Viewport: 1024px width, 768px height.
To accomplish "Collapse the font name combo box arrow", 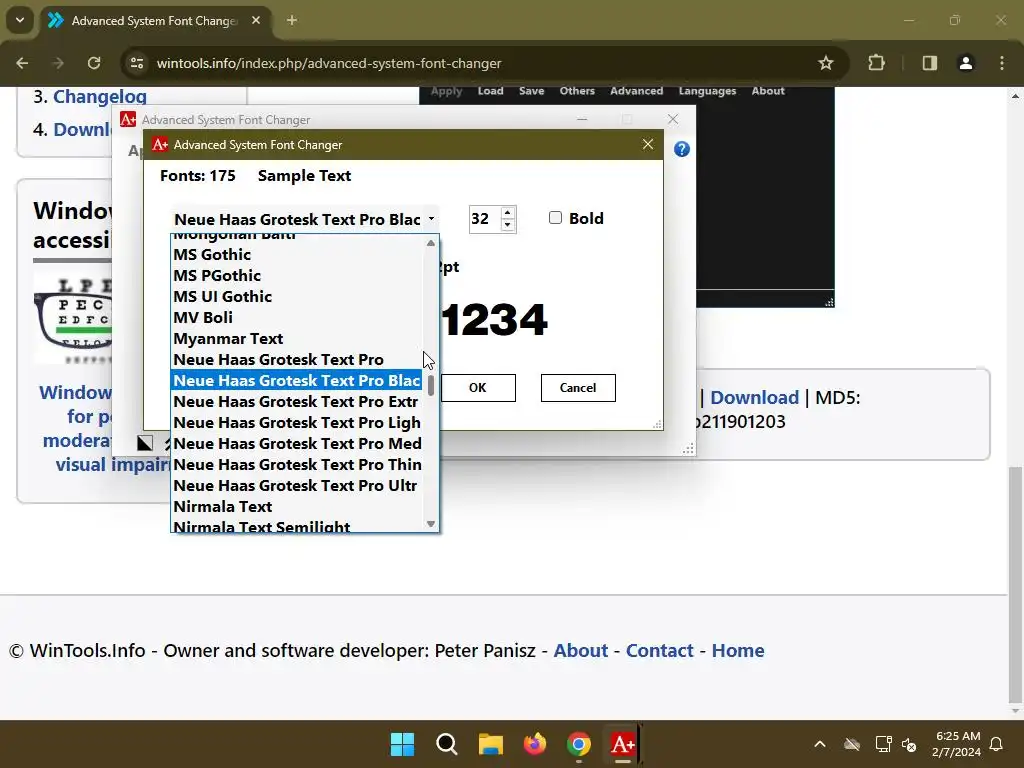I will coord(431,219).
